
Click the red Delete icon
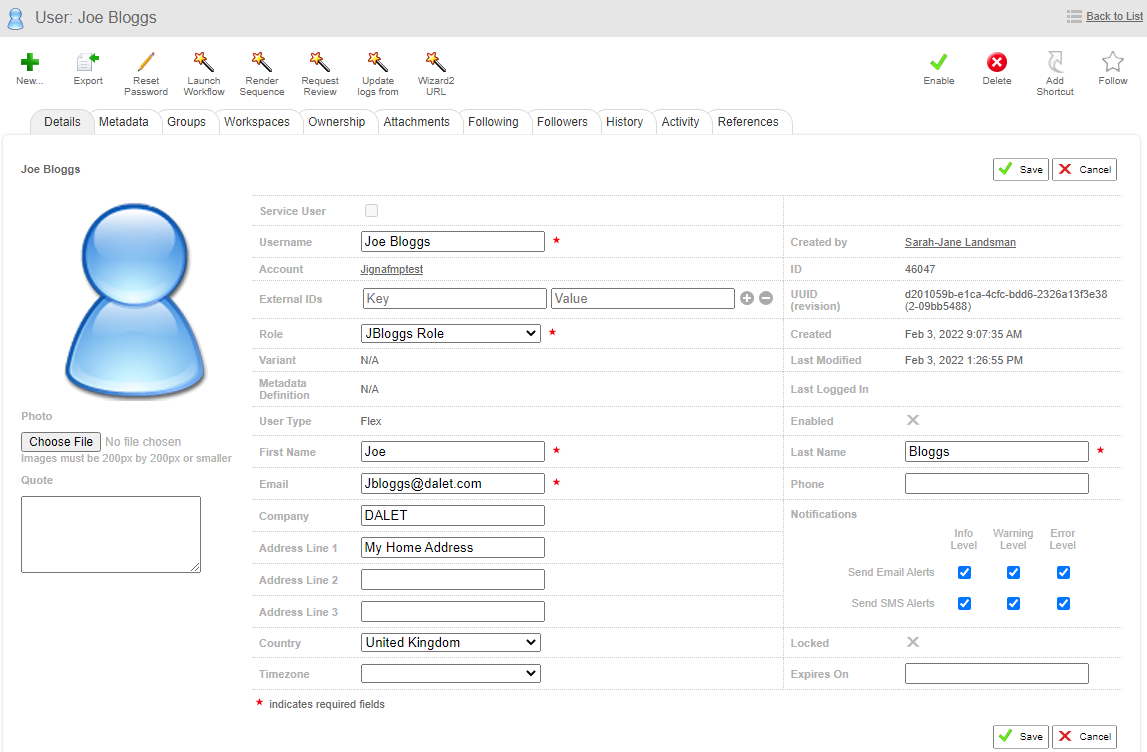coord(996,62)
